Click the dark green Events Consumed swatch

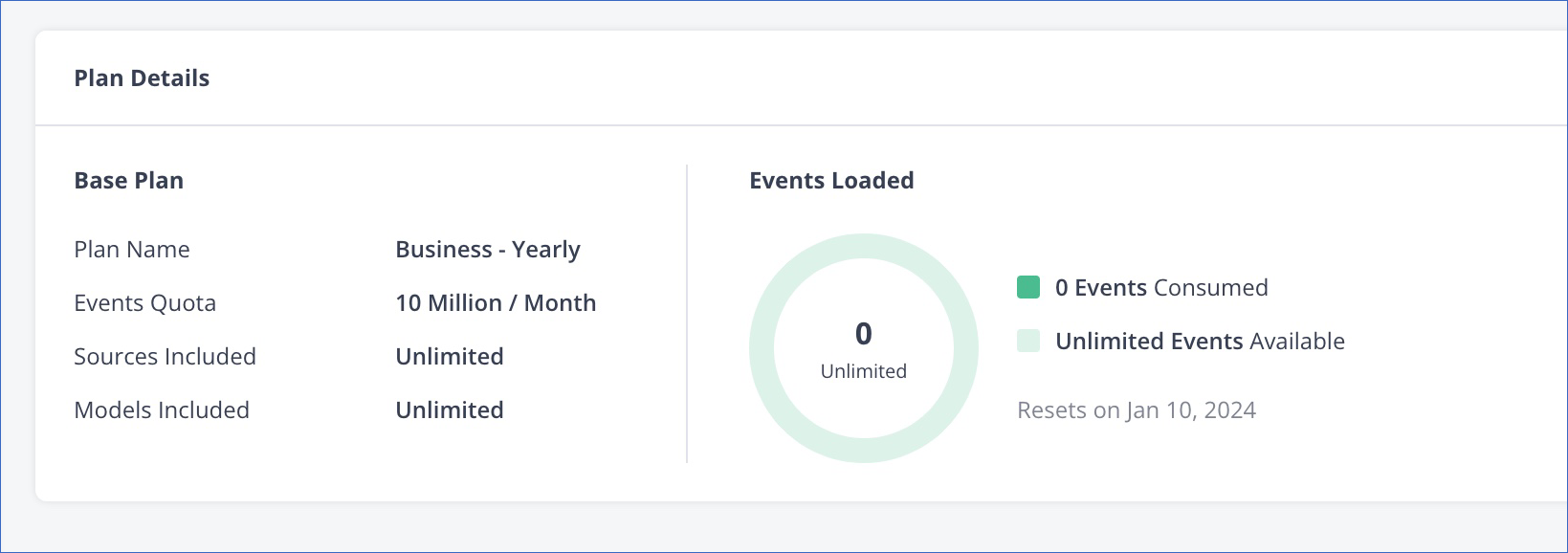pos(1028,287)
